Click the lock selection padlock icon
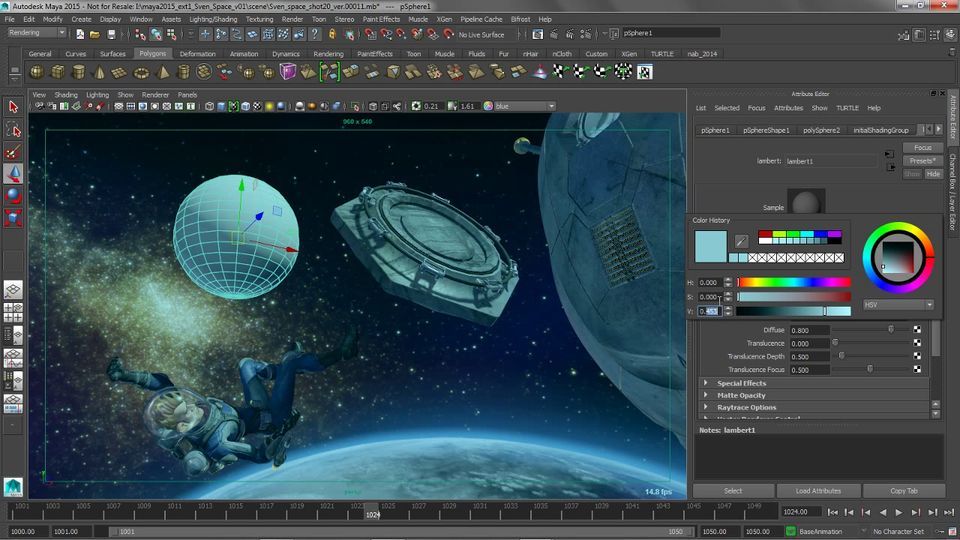Viewport: 960px width, 540px height. click(x=332, y=34)
